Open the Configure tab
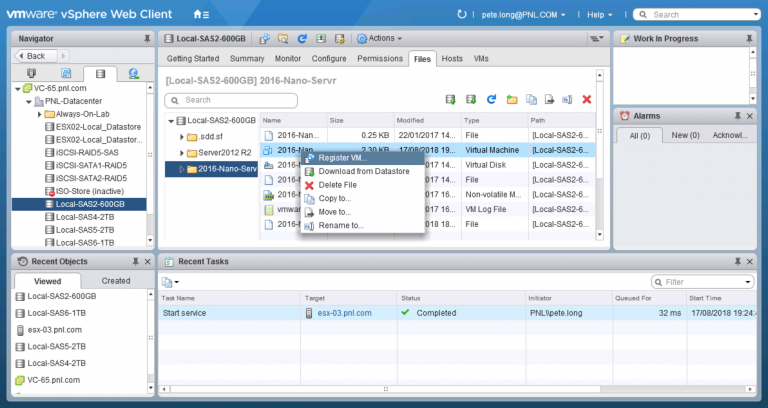Image resolution: width=768 pixels, height=408 pixels. click(x=329, y=59)
